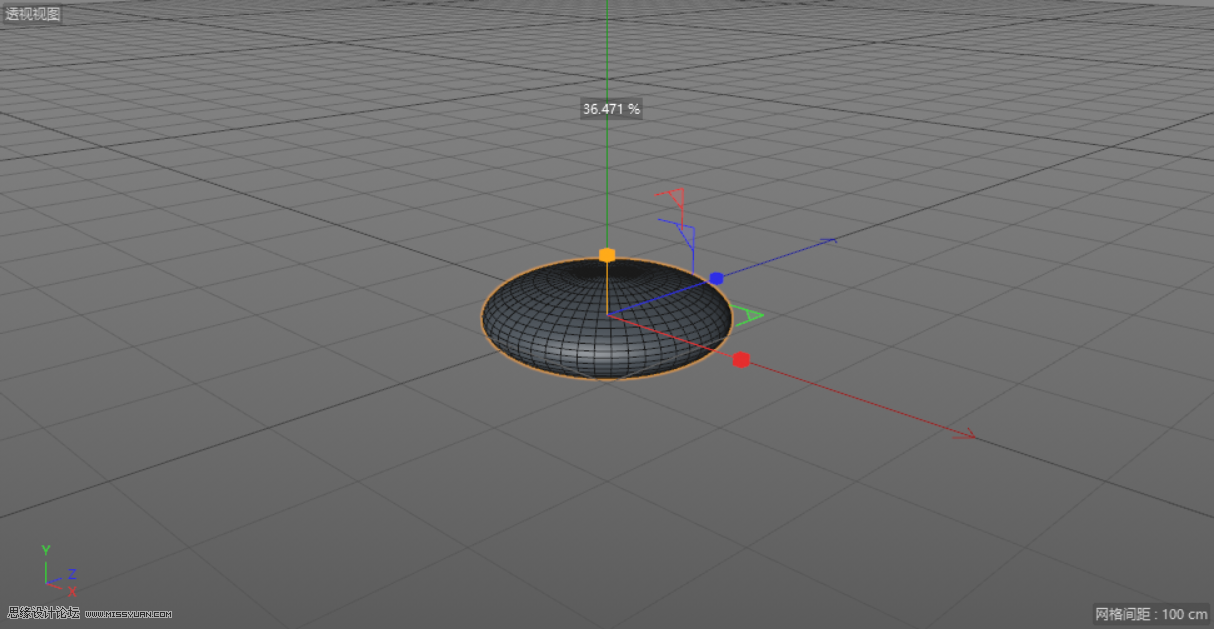Viewport: 1214px width, 629px height.
Task: Click the Z label on the world axis indicator
Action: coord(72,574)
